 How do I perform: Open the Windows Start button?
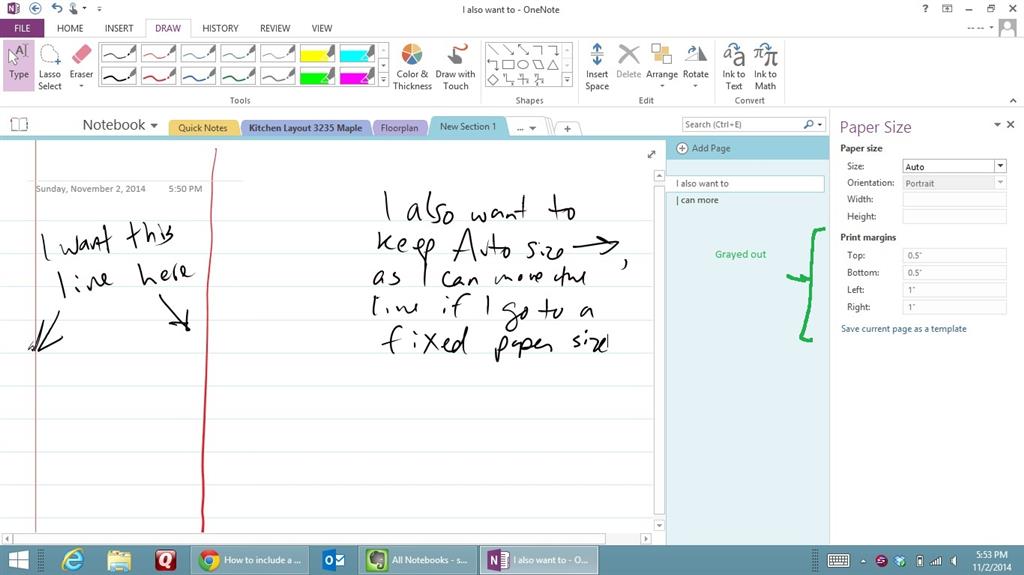[18, 560]
